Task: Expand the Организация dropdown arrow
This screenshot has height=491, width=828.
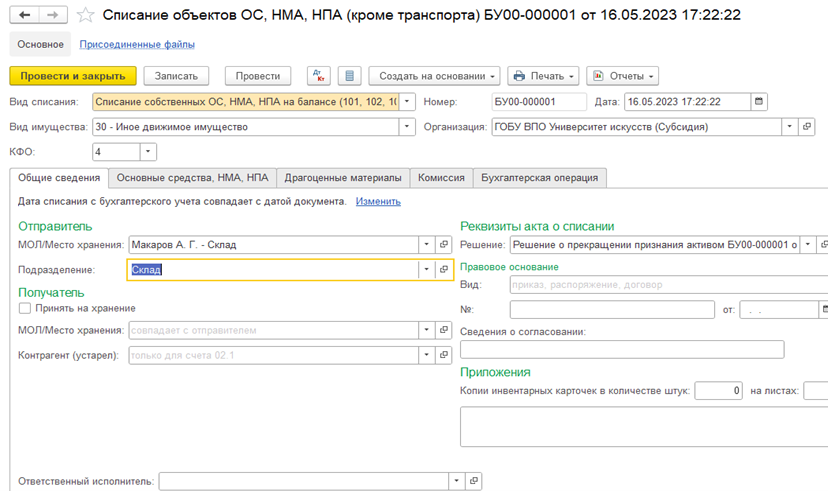Action: tap(790, 127)
